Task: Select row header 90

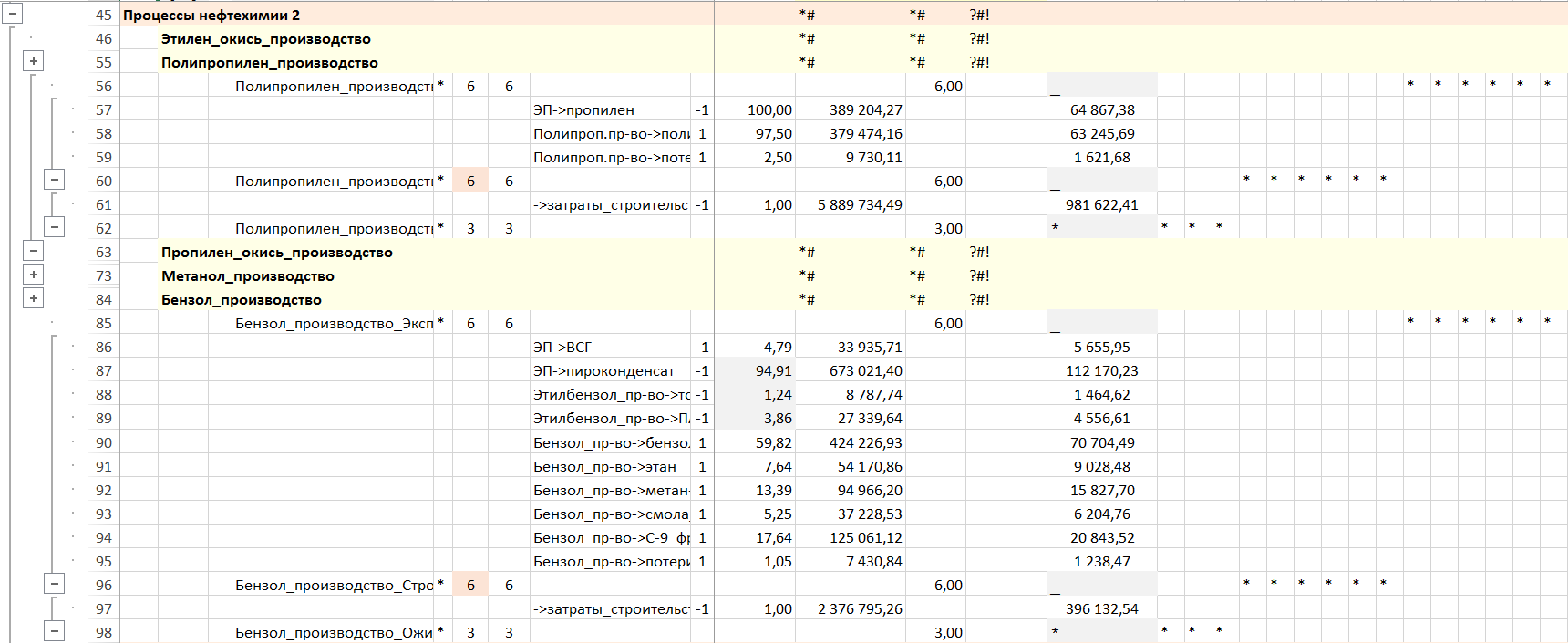Action: [104, 443]
